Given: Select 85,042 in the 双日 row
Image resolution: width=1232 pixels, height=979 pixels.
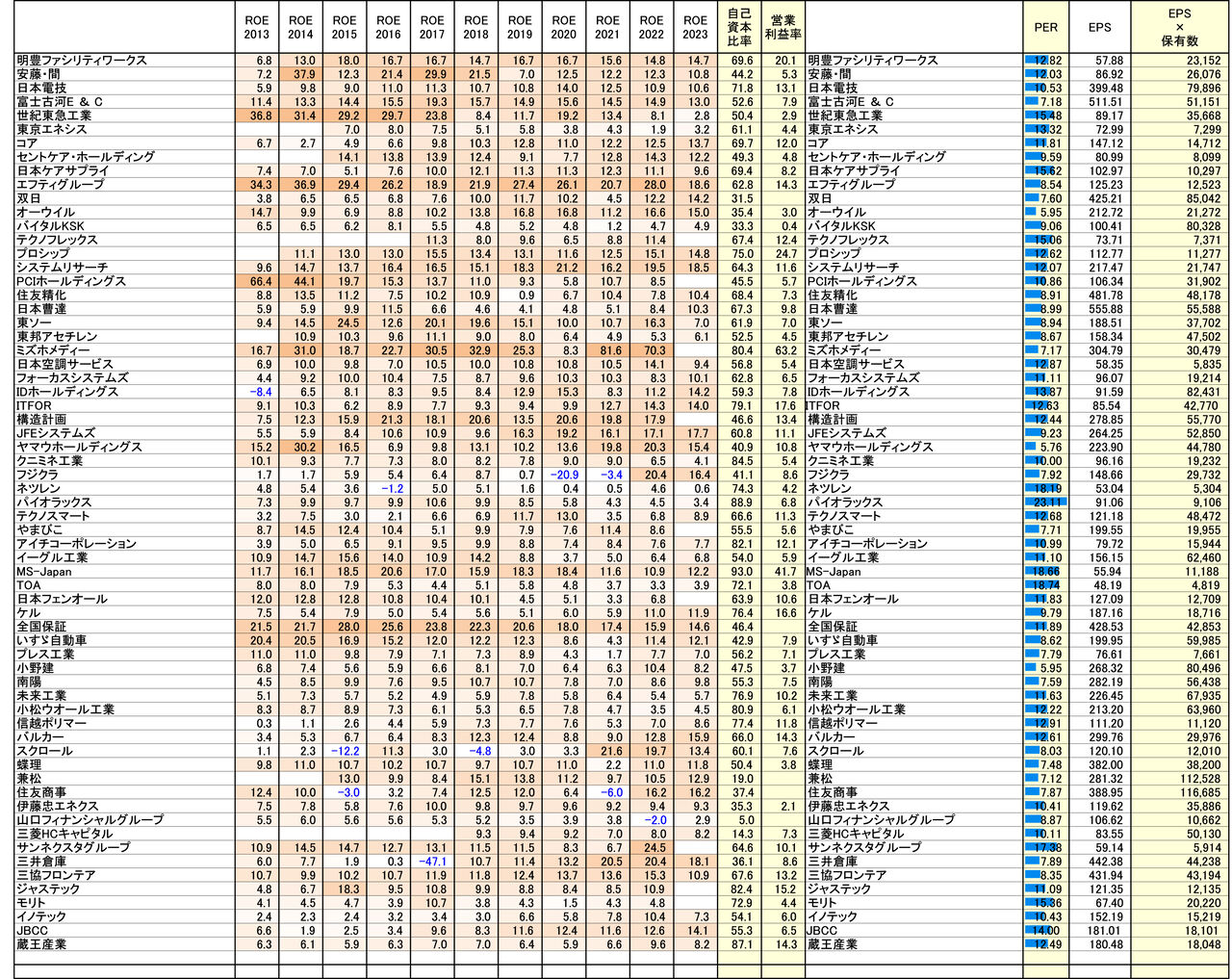Looking at the screenshot, I should coord(1202,199).
